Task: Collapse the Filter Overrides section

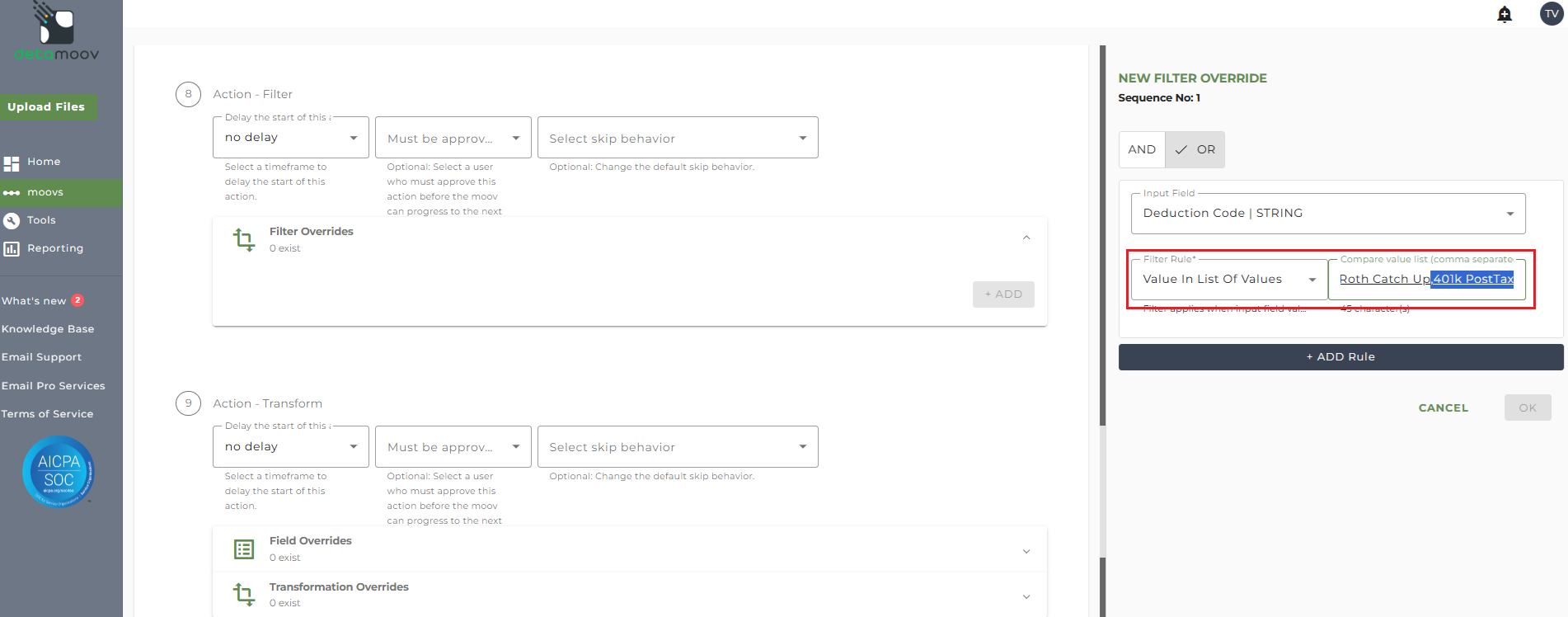Action: click(x=1026, y=238)
